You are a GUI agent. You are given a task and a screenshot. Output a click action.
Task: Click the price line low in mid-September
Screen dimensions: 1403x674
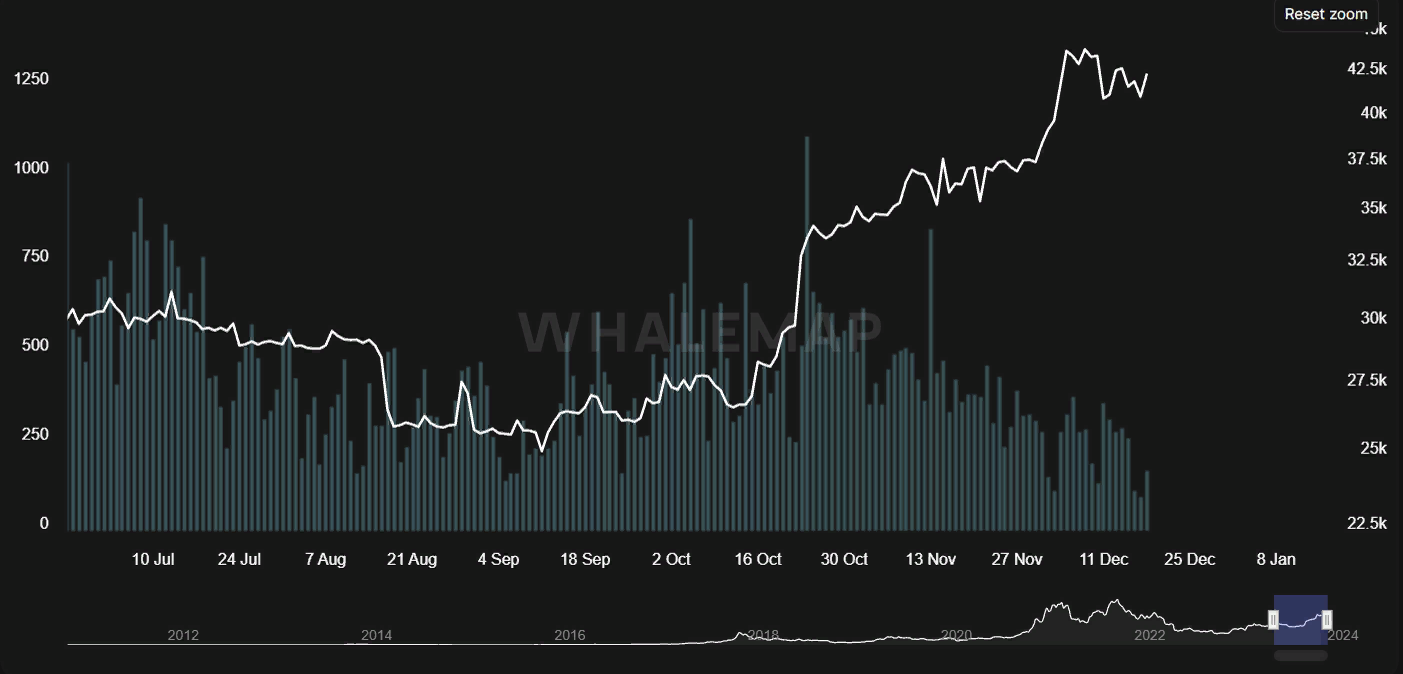[x=542, y=451]
